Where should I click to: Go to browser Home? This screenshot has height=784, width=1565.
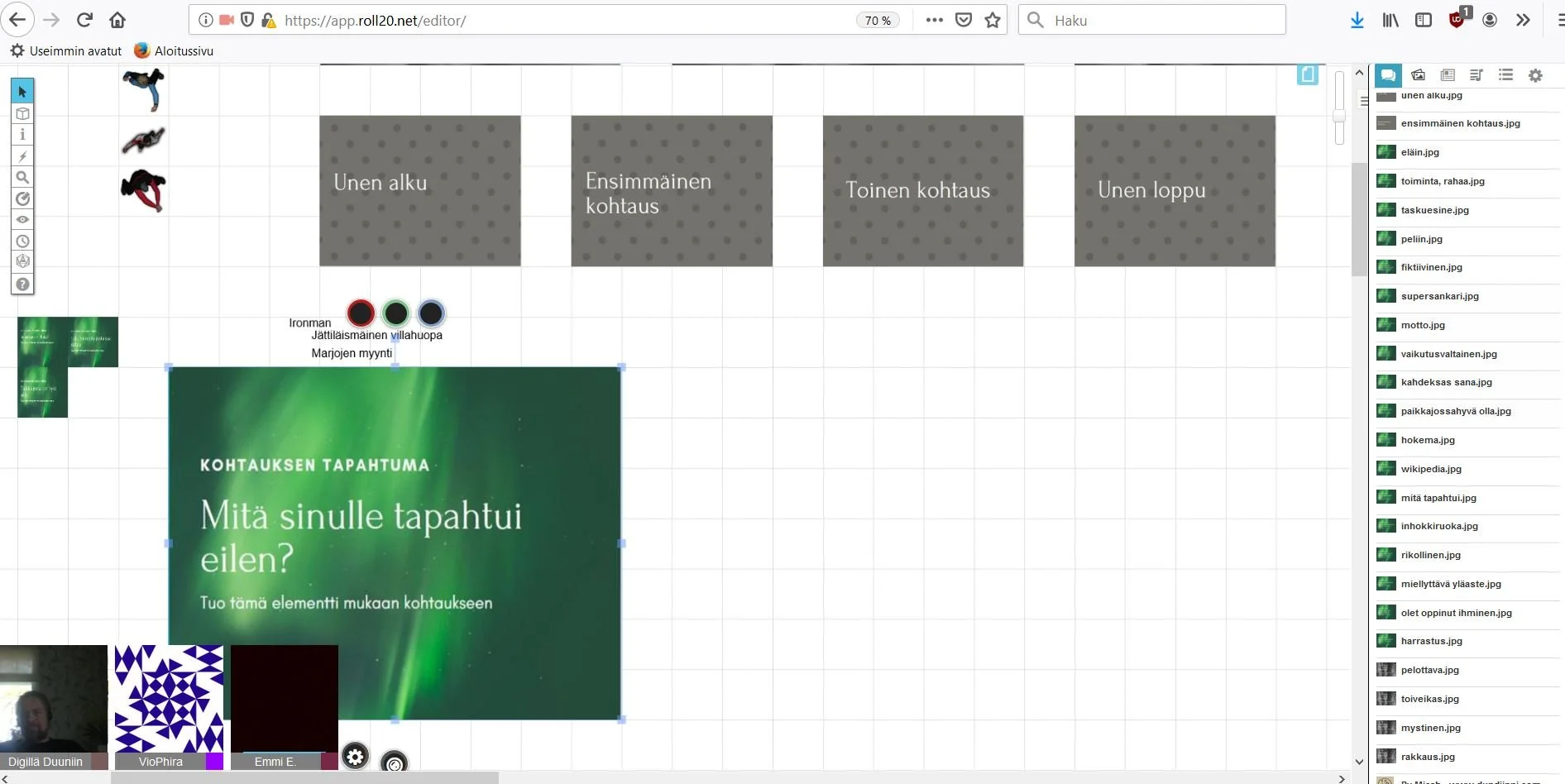[117, 20]
